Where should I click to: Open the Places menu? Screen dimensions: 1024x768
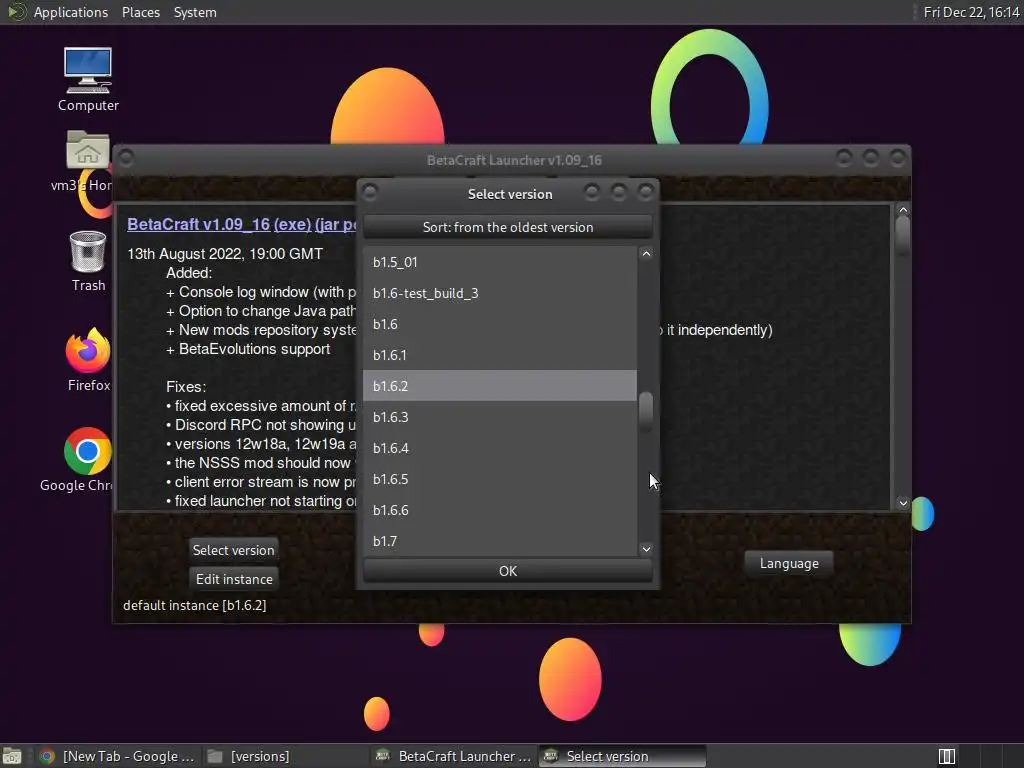click(140, 12)
